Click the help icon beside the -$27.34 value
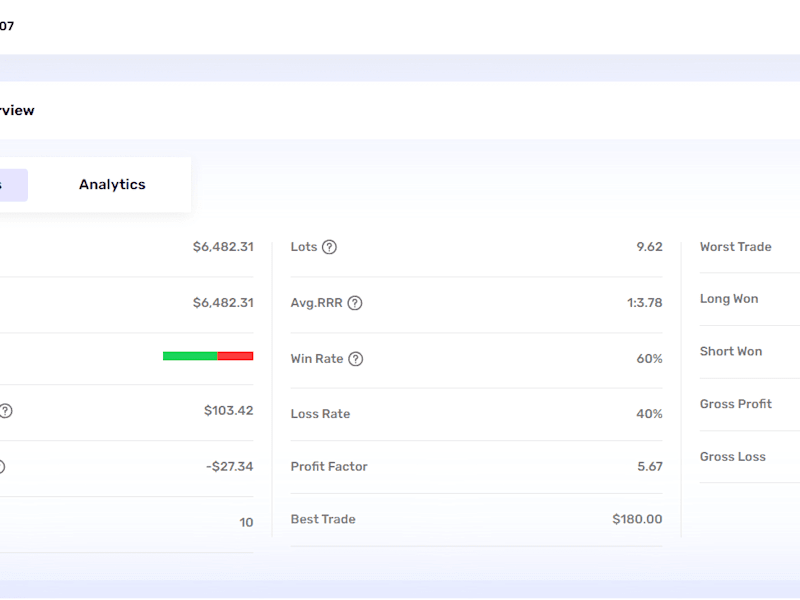Screen dimensions: 800x600 tap(2, 467)
